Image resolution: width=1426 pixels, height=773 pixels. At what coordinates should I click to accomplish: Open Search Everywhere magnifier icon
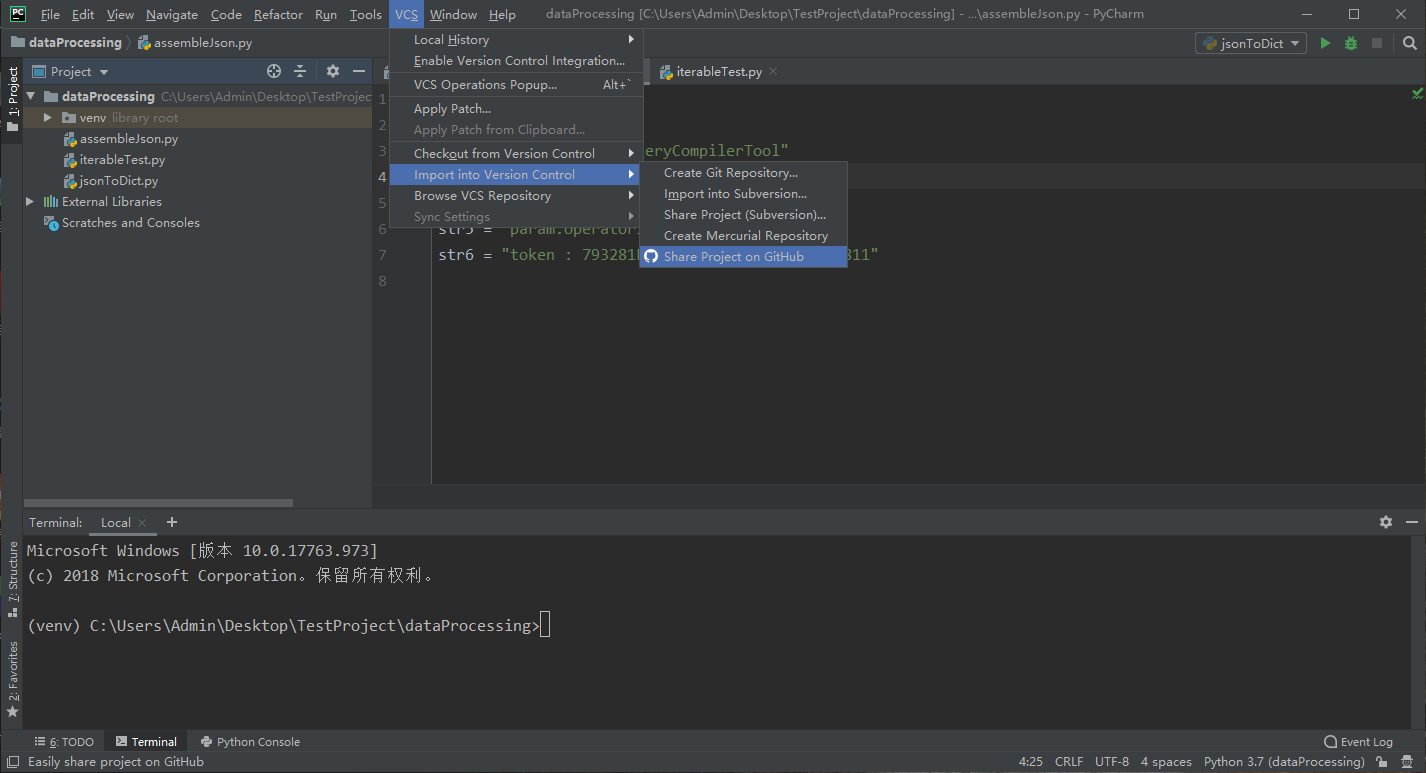point(1410,43)
